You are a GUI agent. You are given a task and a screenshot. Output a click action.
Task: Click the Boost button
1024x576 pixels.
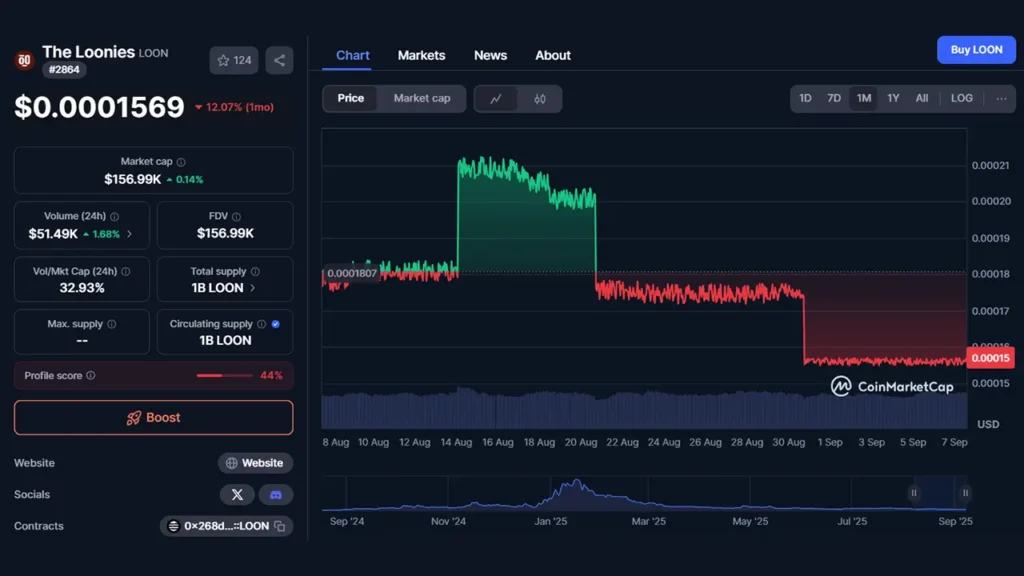(x=153, y=417)
